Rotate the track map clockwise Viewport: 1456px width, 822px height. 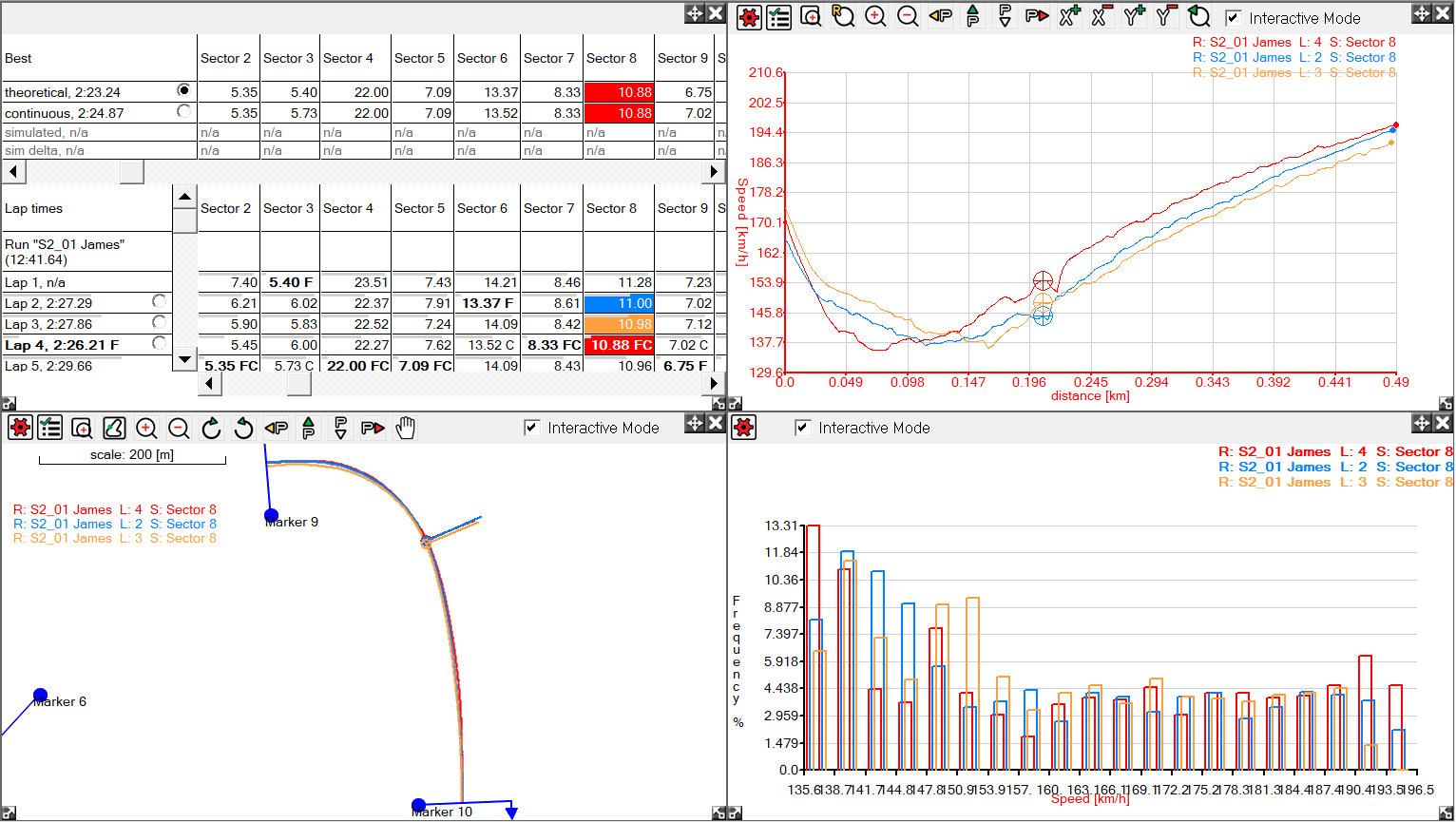211,429
